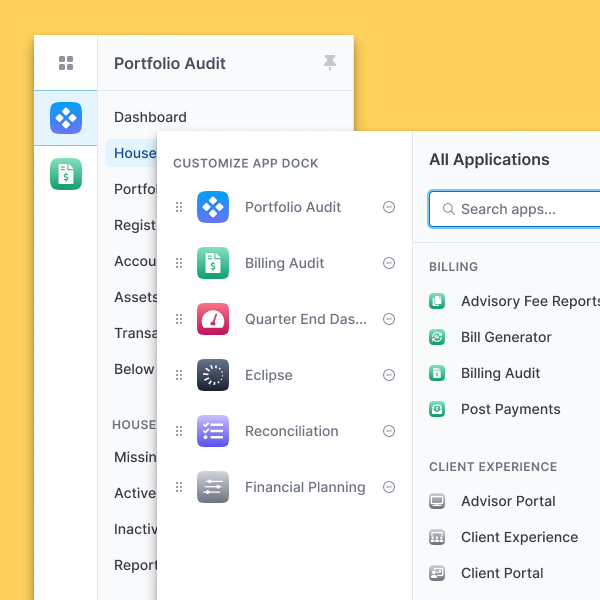Click All Applications heading
Viewport: 600px width, 600px height.
point(489,160)
